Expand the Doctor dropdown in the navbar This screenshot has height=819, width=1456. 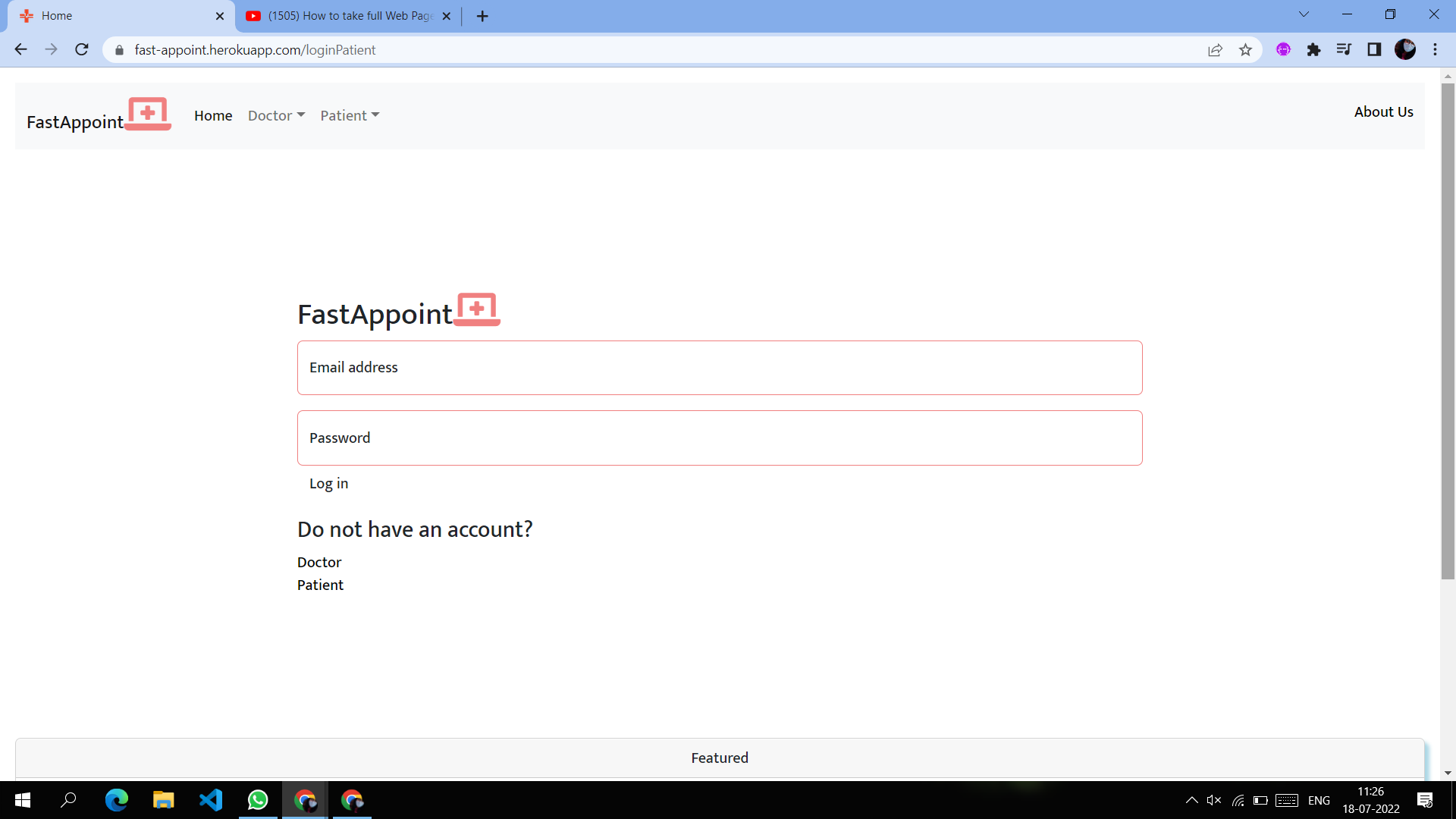point(276,115)
